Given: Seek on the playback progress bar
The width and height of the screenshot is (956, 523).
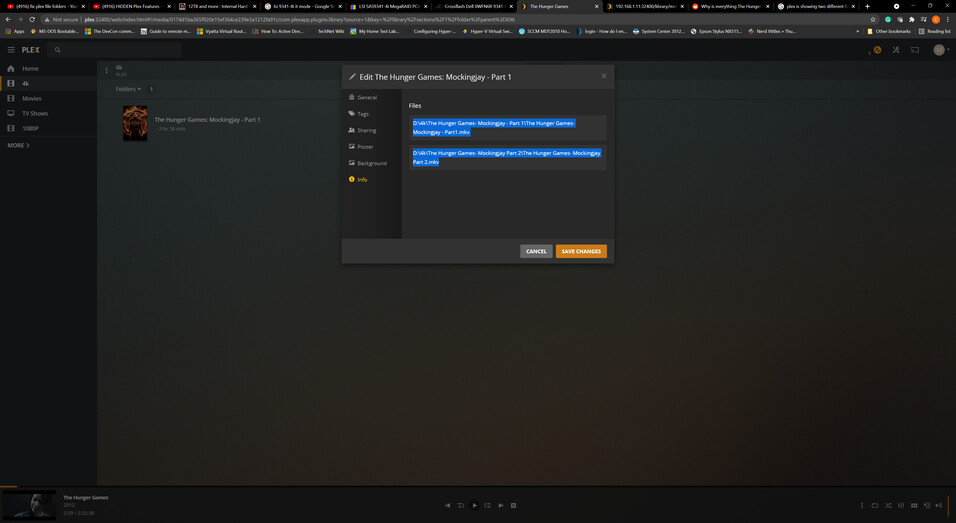Looking at the screenshot, I should [x=478, y=486].
